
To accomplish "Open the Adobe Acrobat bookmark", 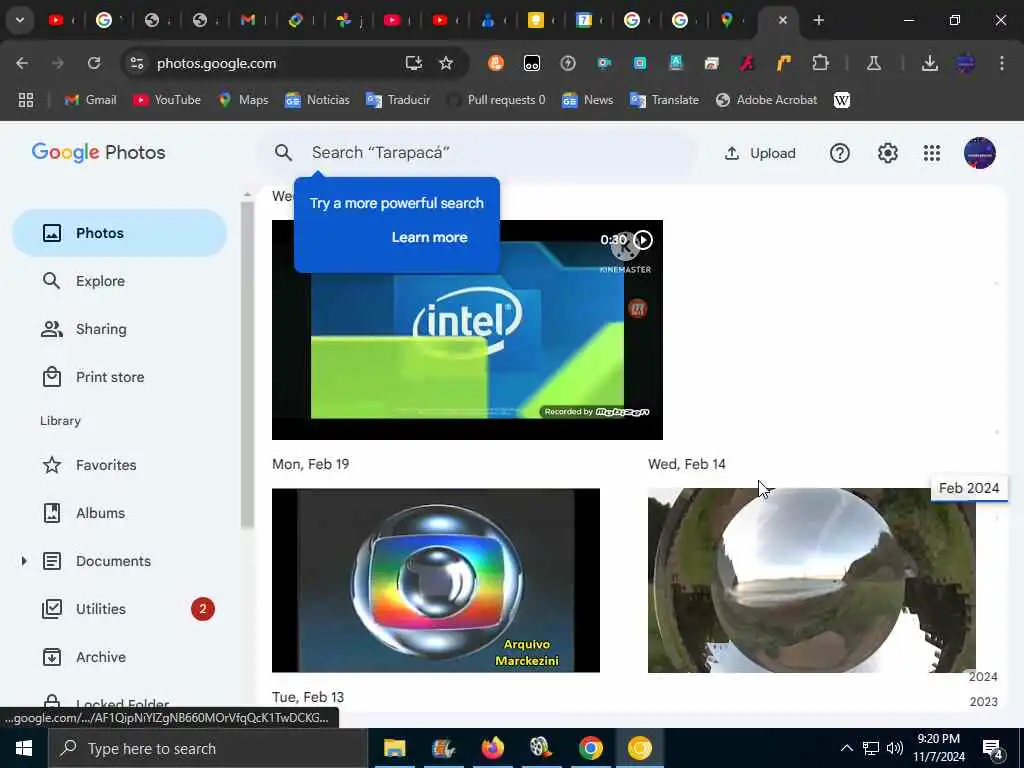I will [x=766, y=100].
